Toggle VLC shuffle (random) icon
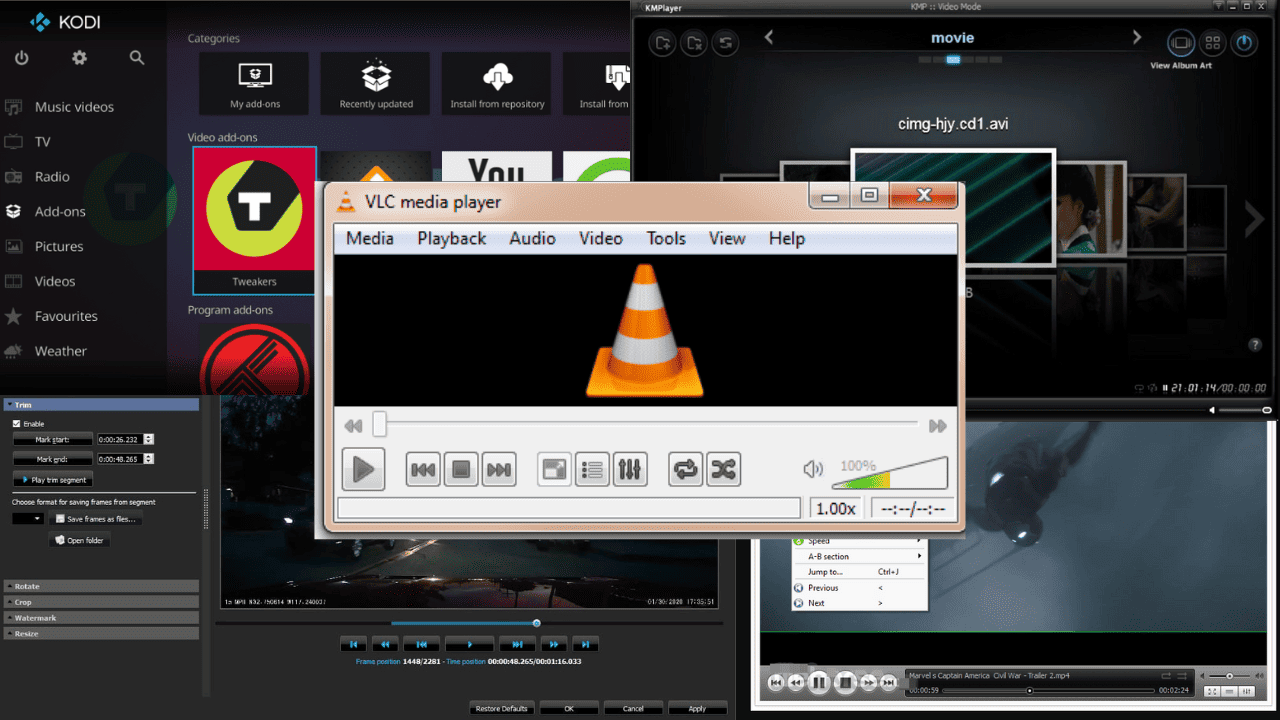1280x720 pixels. tap(723, 469)
